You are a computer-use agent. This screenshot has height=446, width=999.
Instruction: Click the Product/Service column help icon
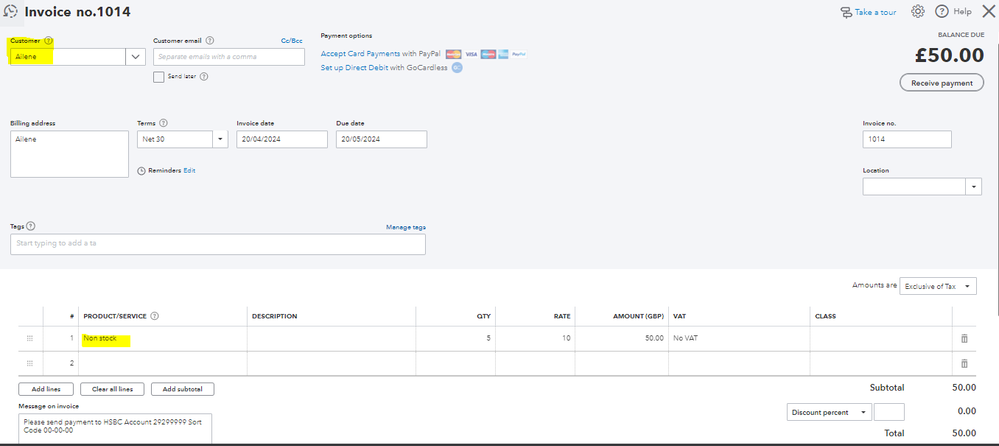coord(155,316)
